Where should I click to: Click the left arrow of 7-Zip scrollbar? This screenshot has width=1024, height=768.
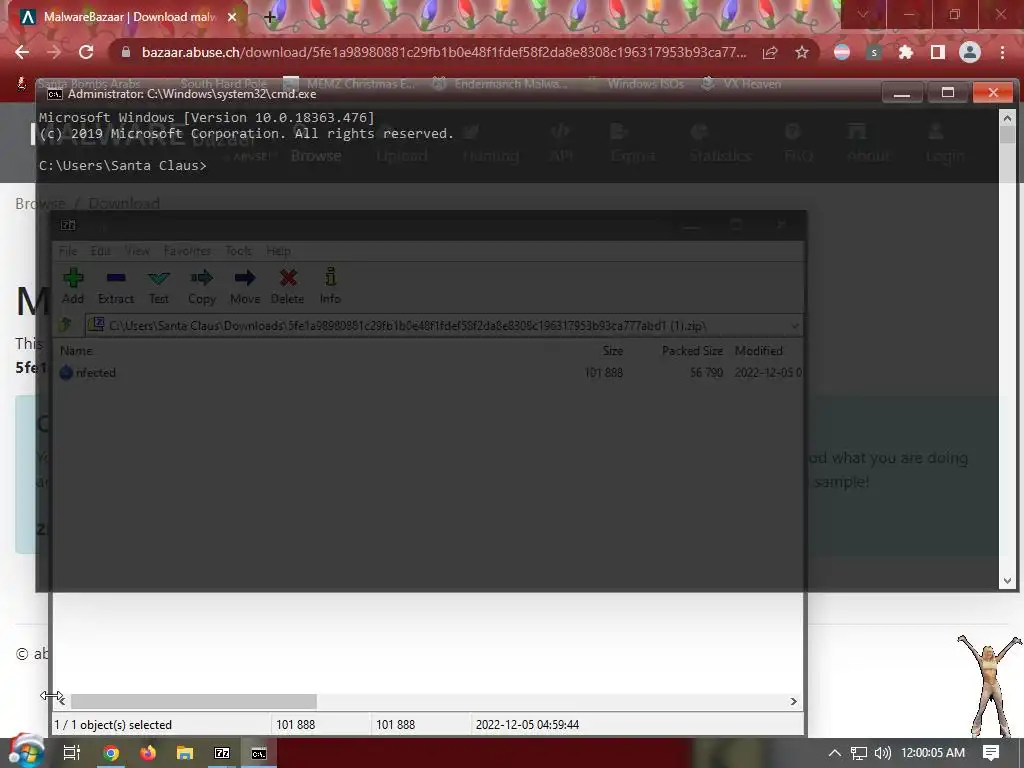point(62,701)
